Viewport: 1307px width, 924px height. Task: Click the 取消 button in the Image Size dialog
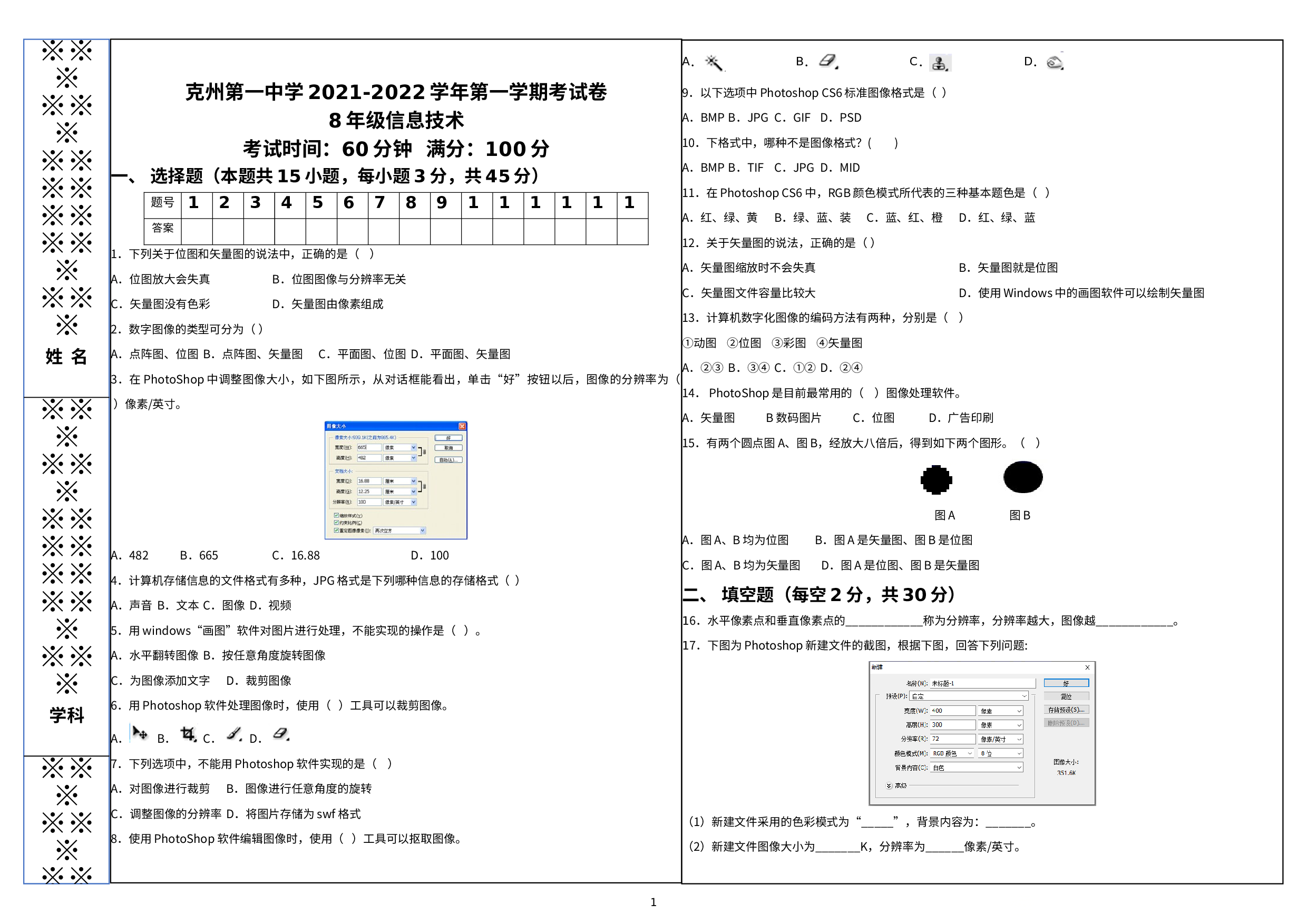449,448
